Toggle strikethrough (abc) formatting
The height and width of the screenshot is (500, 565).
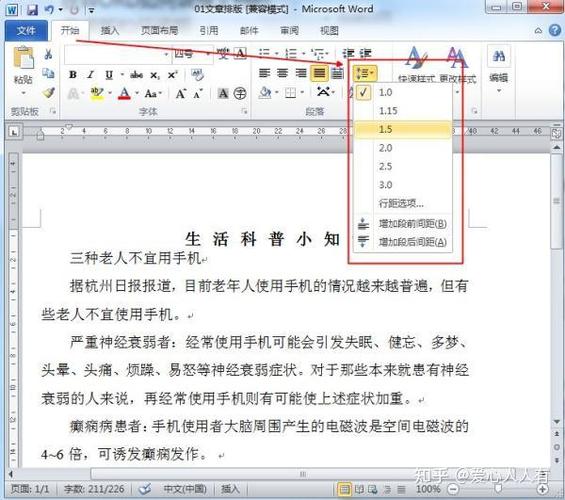click(137, 75)
